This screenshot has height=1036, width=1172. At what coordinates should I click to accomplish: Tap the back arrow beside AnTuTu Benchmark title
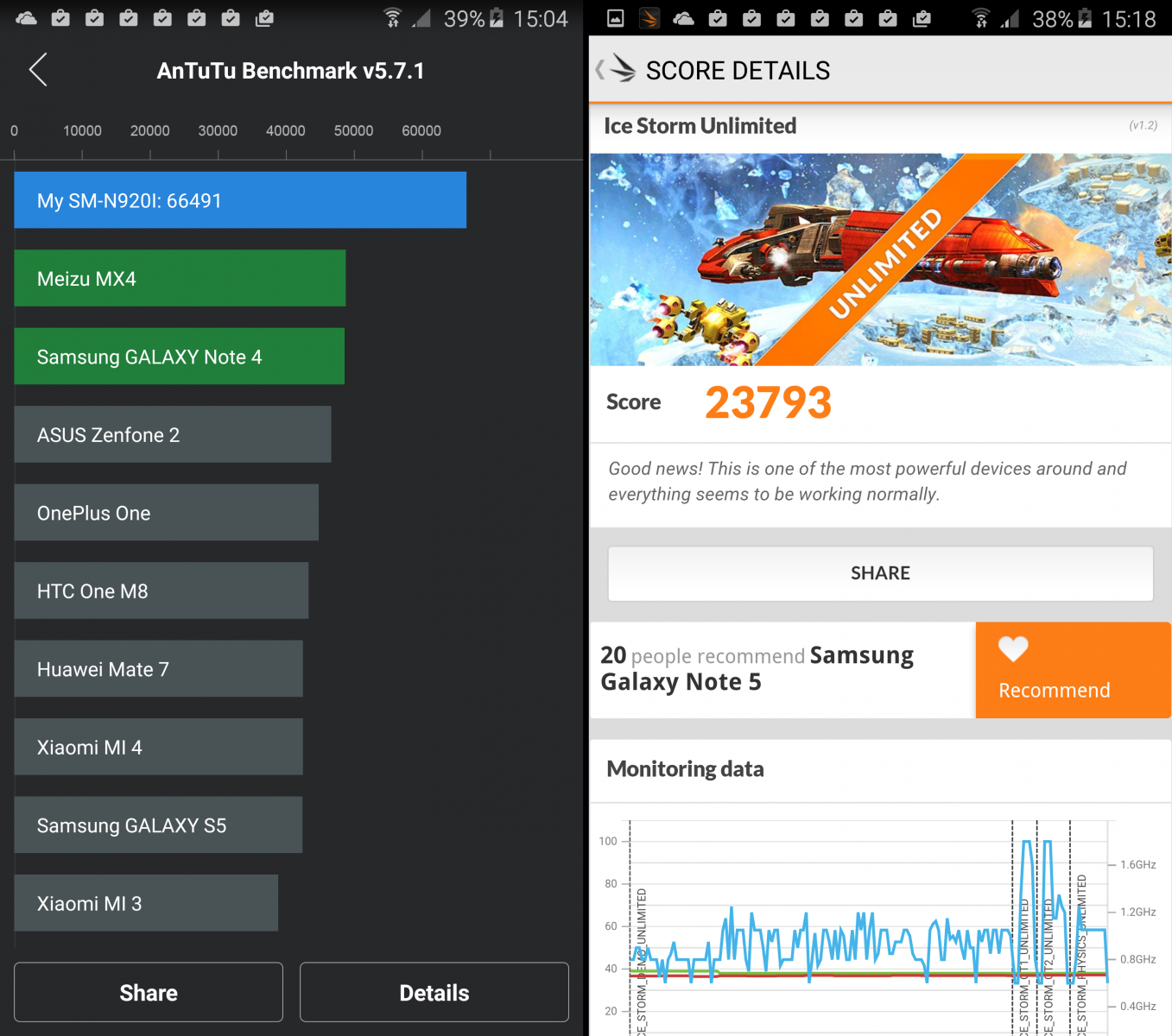(38, 70)
